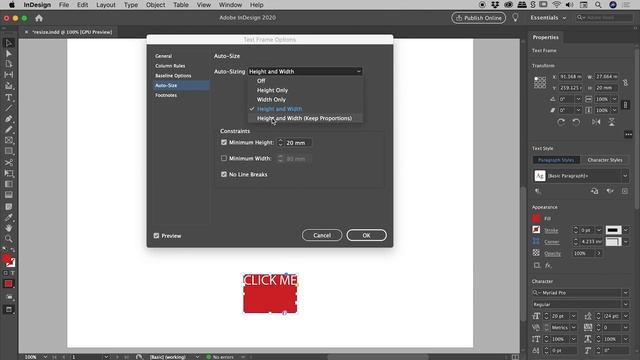
Task: Click Cancel in Text Frame Options
Action: click(322, 235)
